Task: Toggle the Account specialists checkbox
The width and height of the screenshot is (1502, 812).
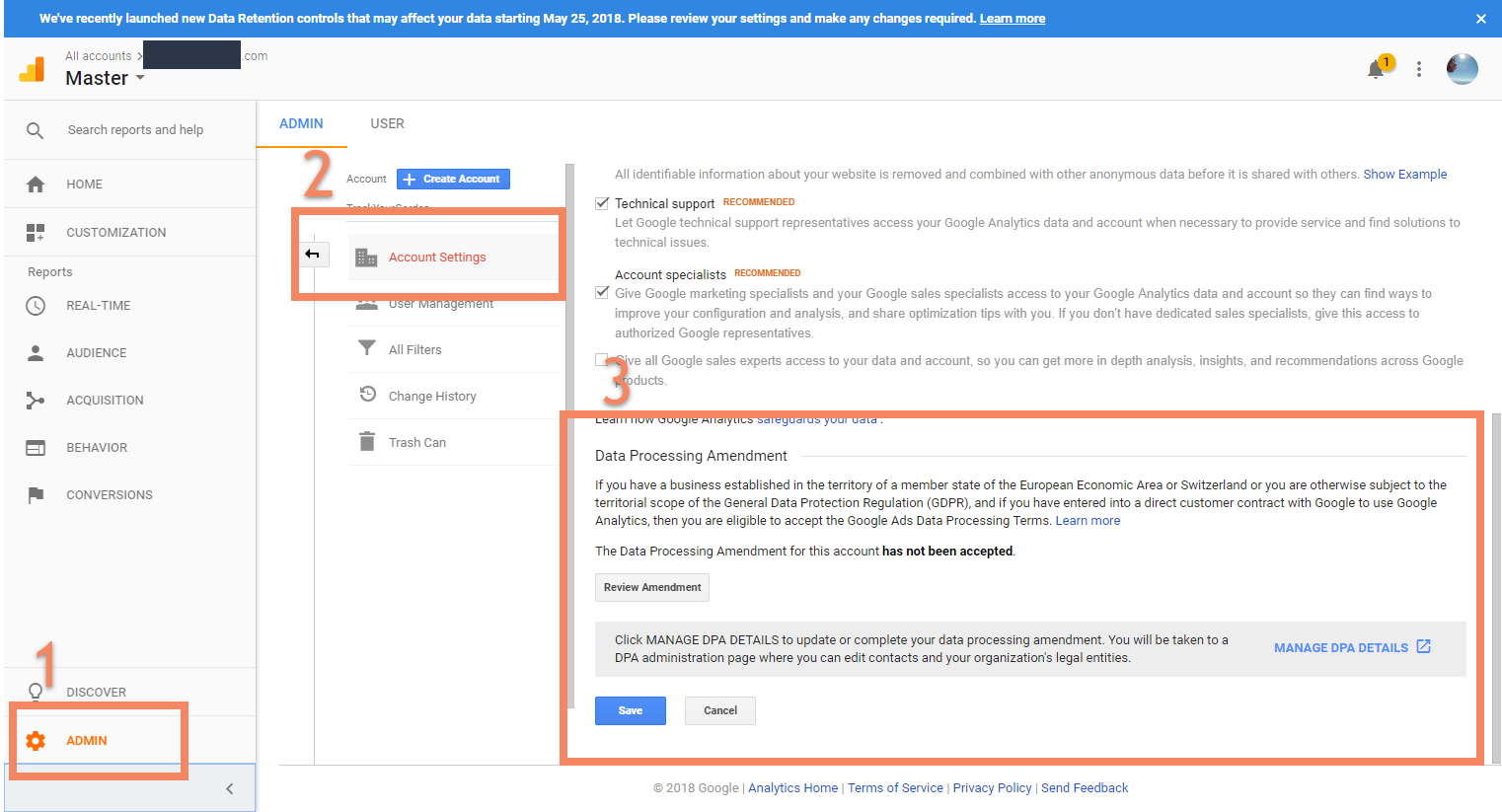Action: coord(602,293)
